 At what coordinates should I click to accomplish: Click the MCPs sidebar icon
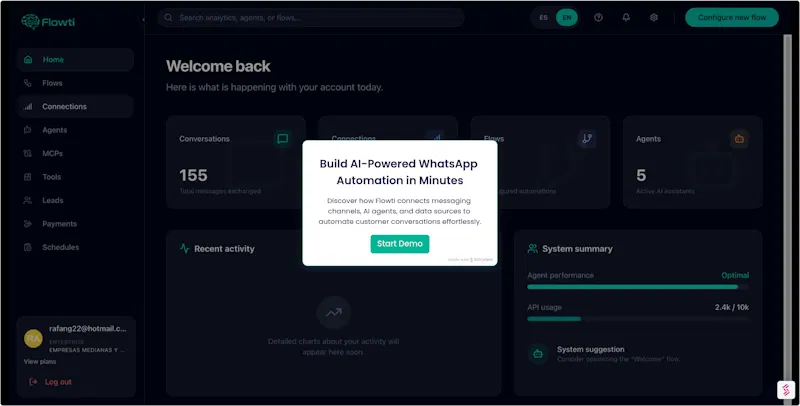point(28,154)
